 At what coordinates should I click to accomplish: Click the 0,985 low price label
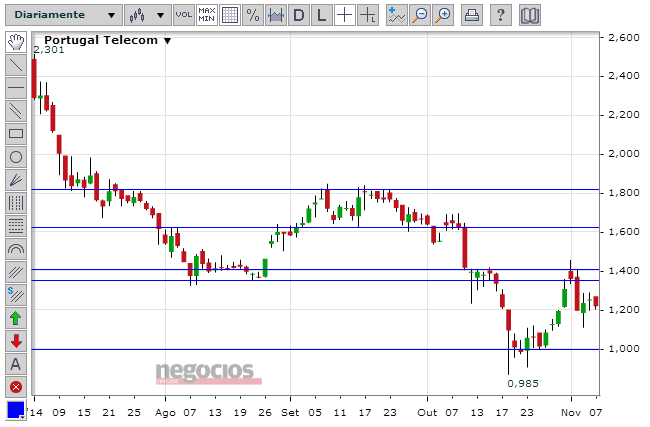pos(523,383)
